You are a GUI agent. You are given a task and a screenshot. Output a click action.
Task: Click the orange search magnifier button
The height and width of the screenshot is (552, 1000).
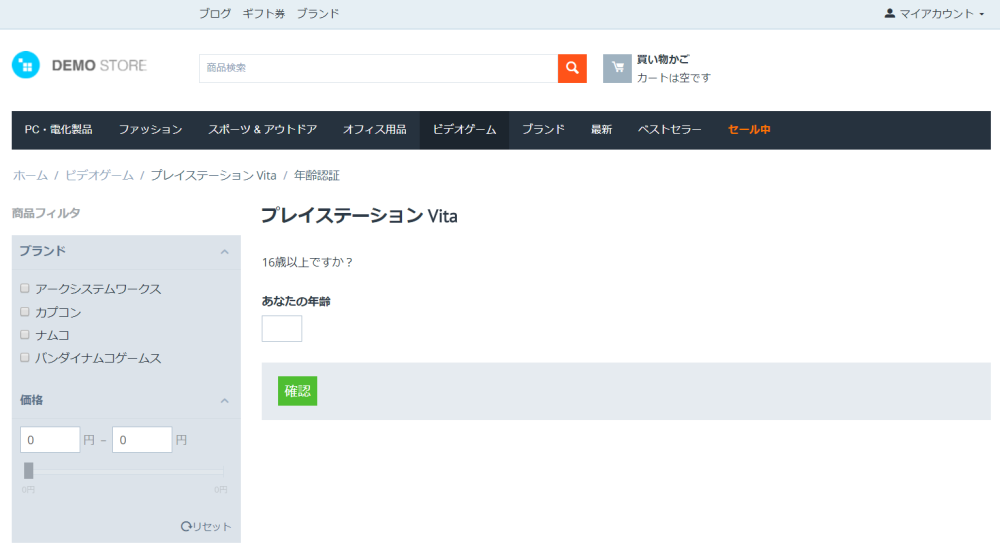pos(572,68)
